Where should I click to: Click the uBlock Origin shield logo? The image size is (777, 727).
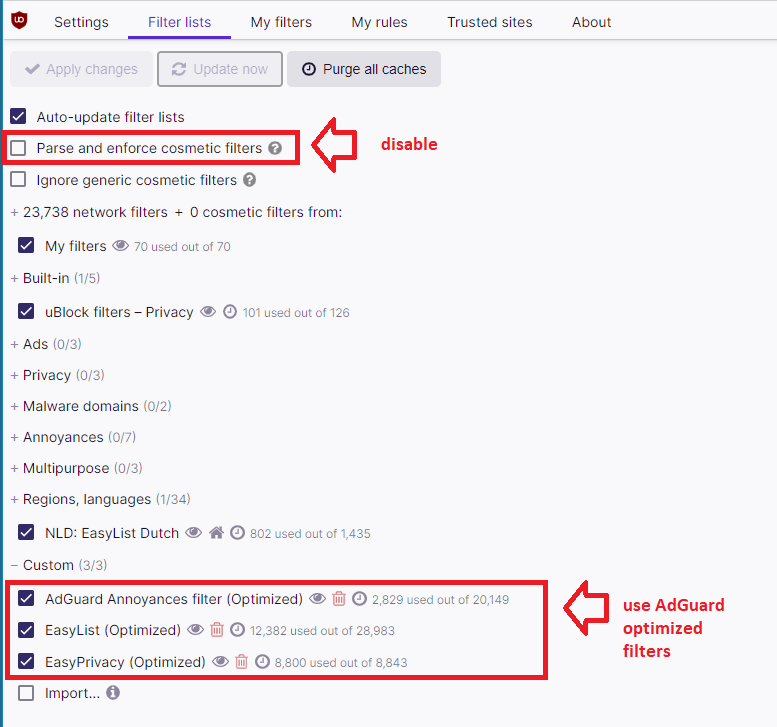(19, 20)
